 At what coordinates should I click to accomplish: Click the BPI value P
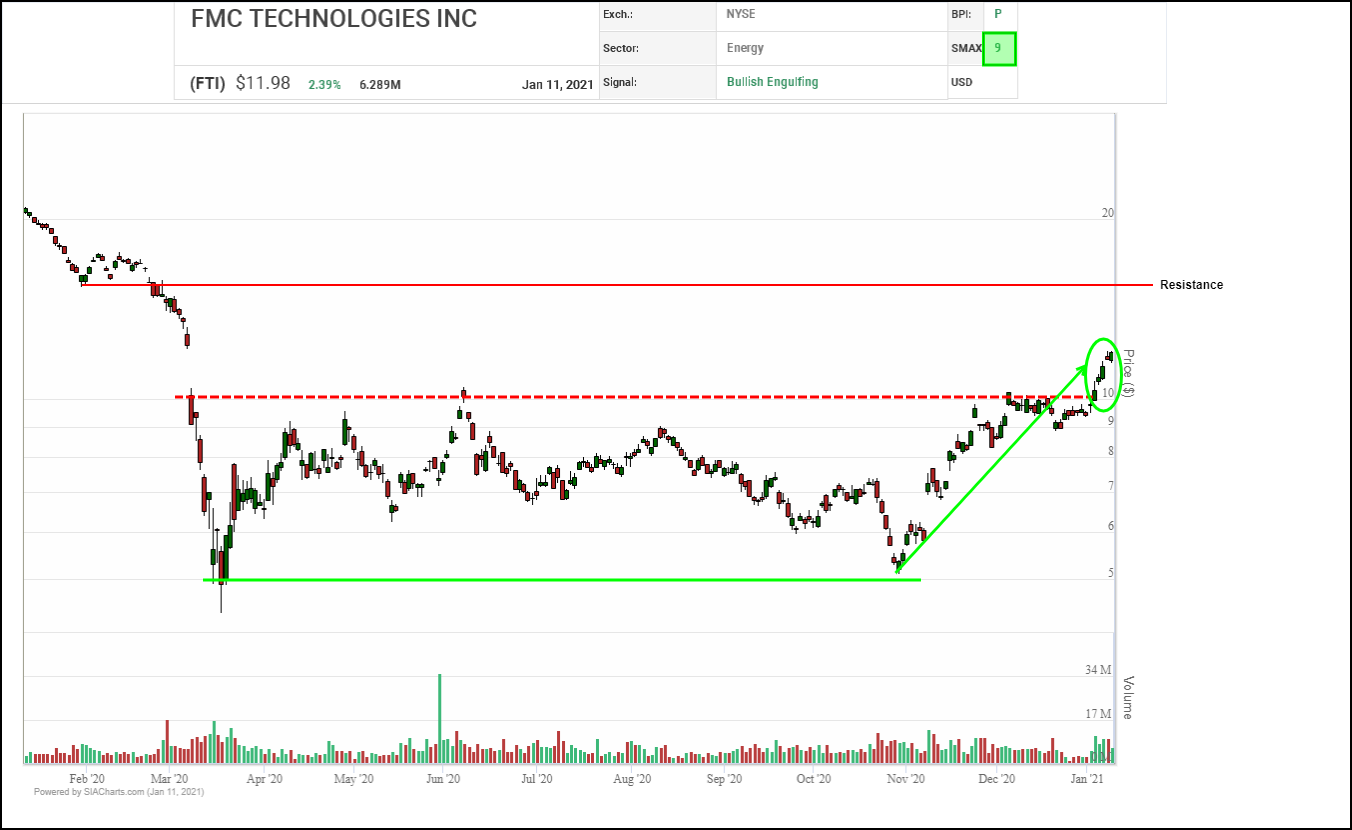pos(997,14)
